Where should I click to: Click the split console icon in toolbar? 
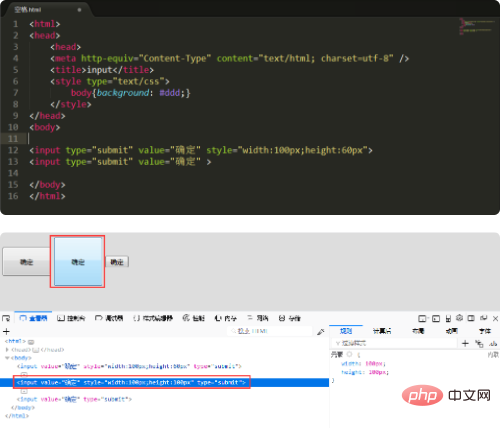(x=436, y=319)
